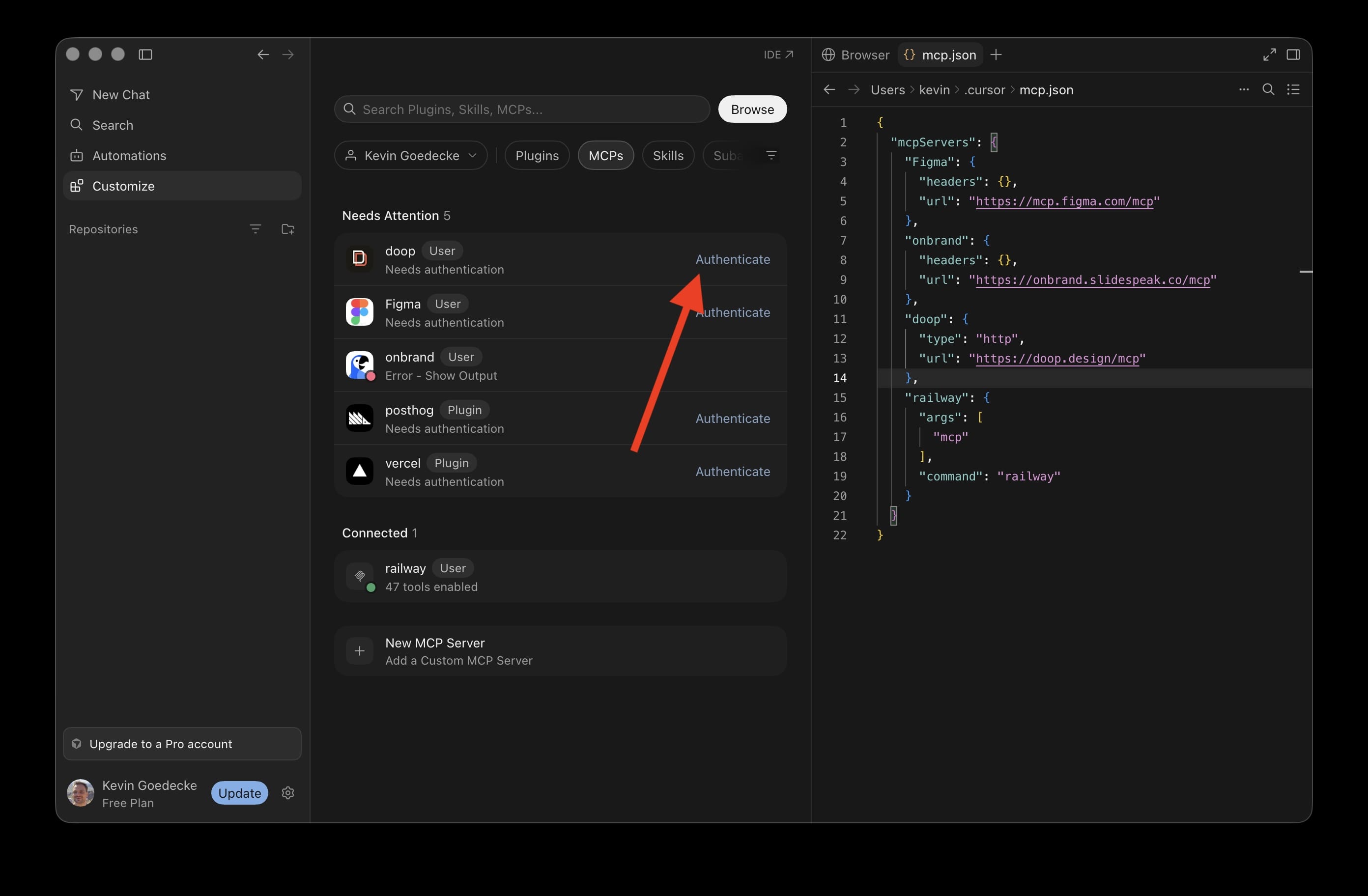Open find in file search icon
1368x896 pixels.
tap(1268, 90)
